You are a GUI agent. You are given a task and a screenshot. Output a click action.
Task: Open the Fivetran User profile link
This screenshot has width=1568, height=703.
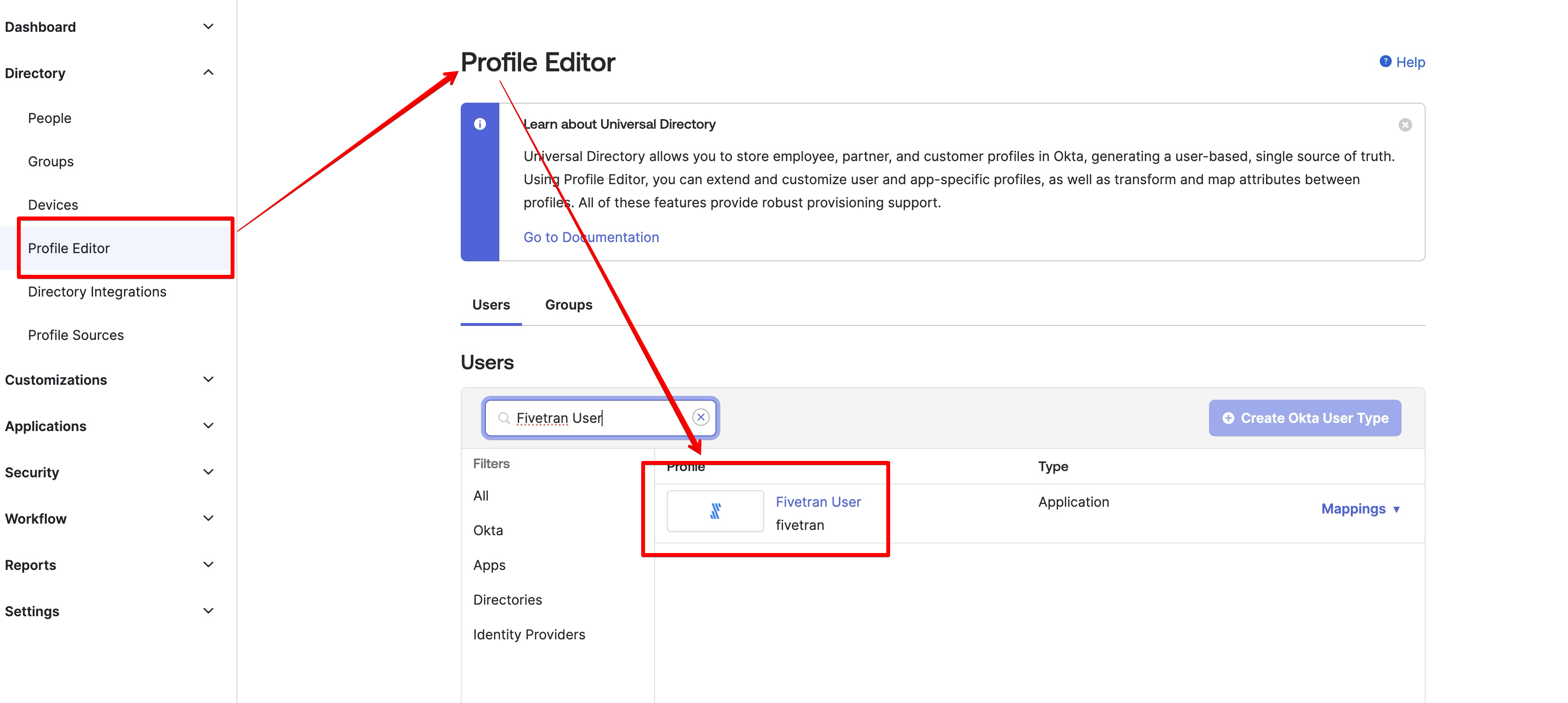[818, 502]
